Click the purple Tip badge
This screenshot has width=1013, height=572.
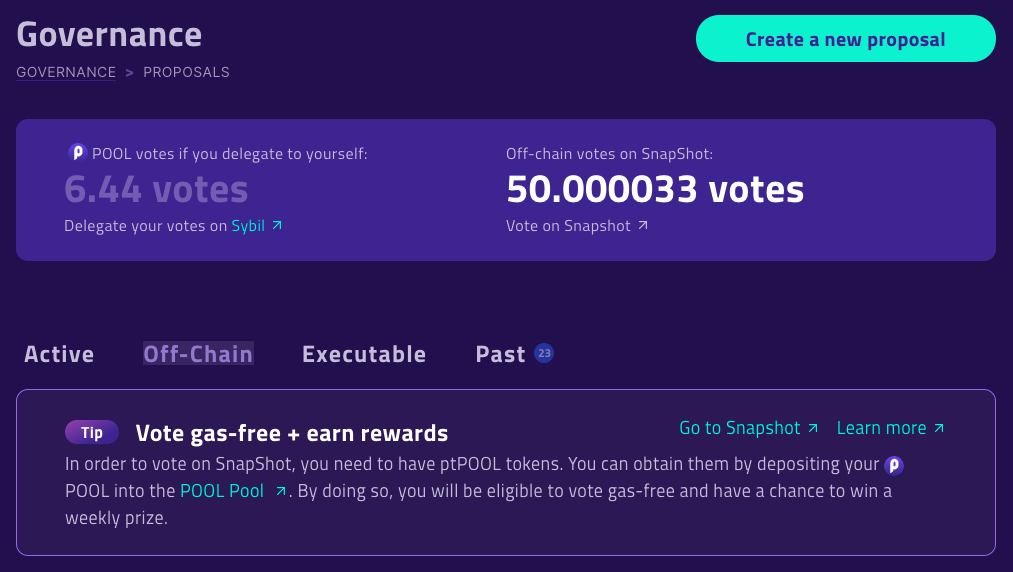tap(92, 432)
